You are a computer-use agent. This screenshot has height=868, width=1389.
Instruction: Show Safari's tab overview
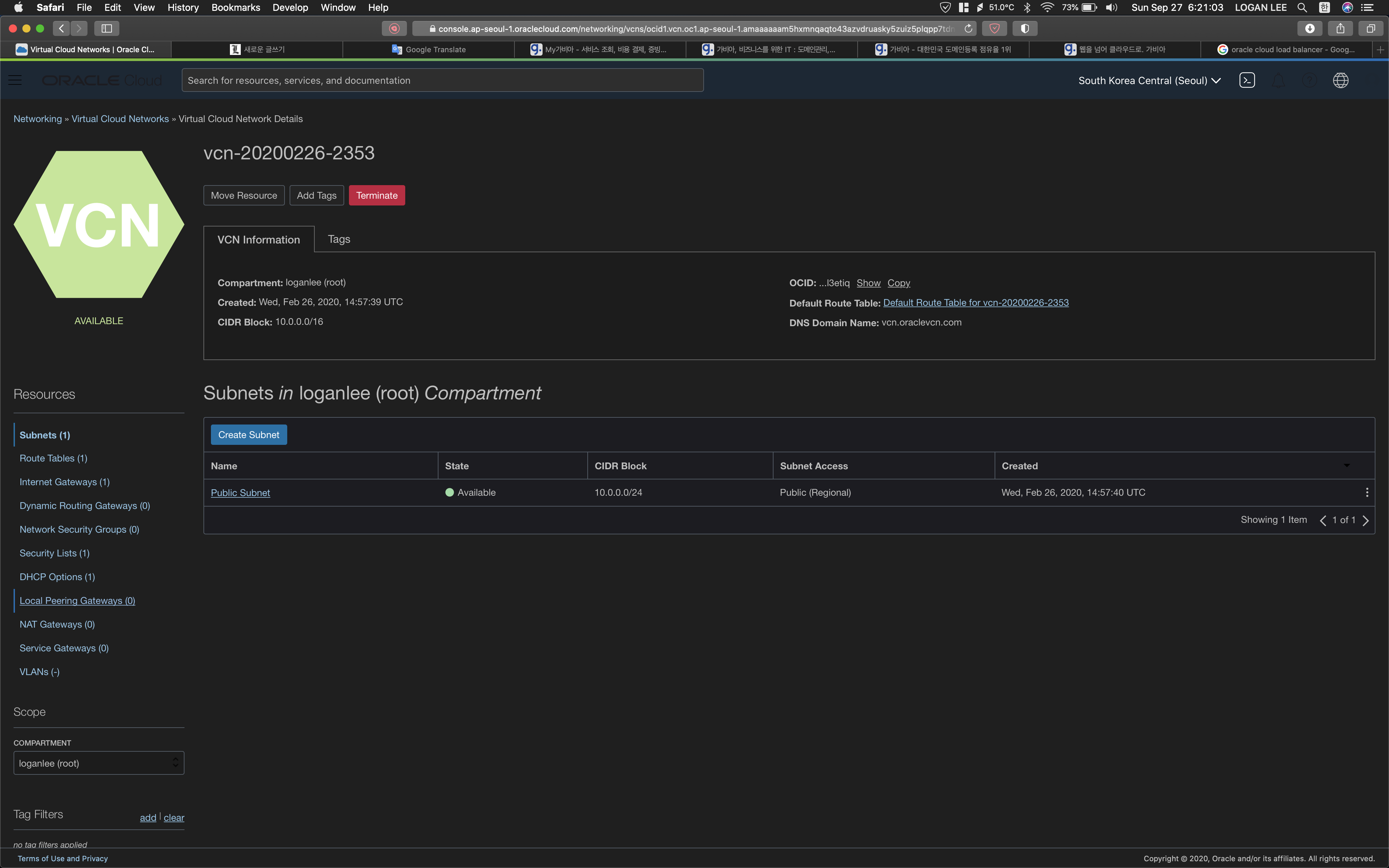click(1371, 28)
